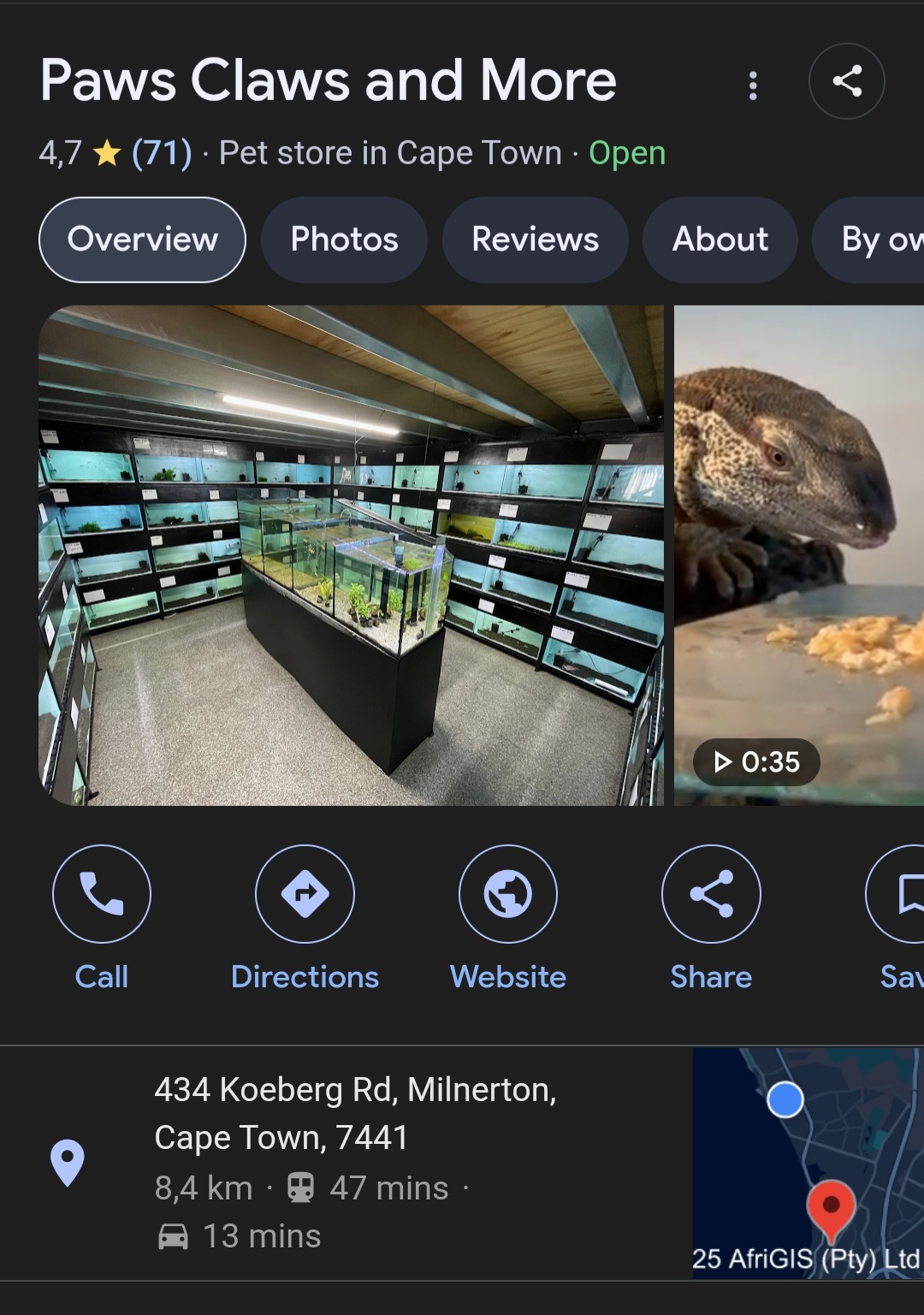Tap the Website label text
Screen dimensions: 924x1315
point(508,977)
